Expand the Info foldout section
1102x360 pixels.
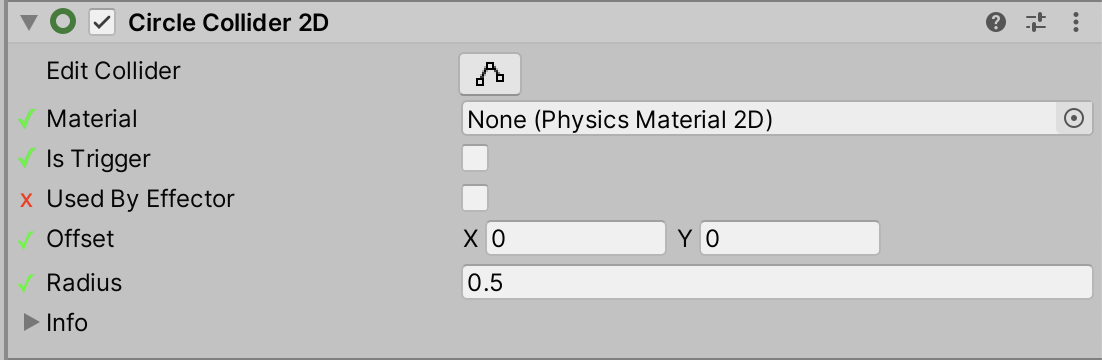point(31,322)
